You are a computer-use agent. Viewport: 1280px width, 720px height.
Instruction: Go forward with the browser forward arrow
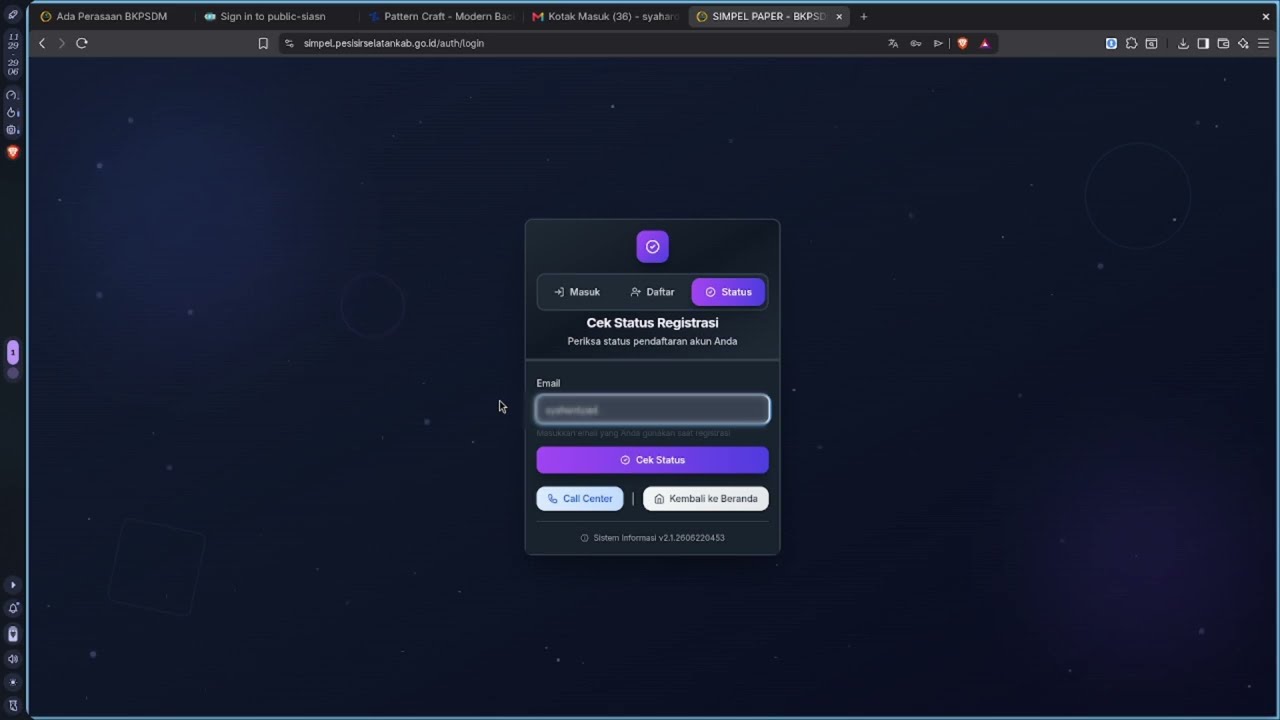[61, 43]
